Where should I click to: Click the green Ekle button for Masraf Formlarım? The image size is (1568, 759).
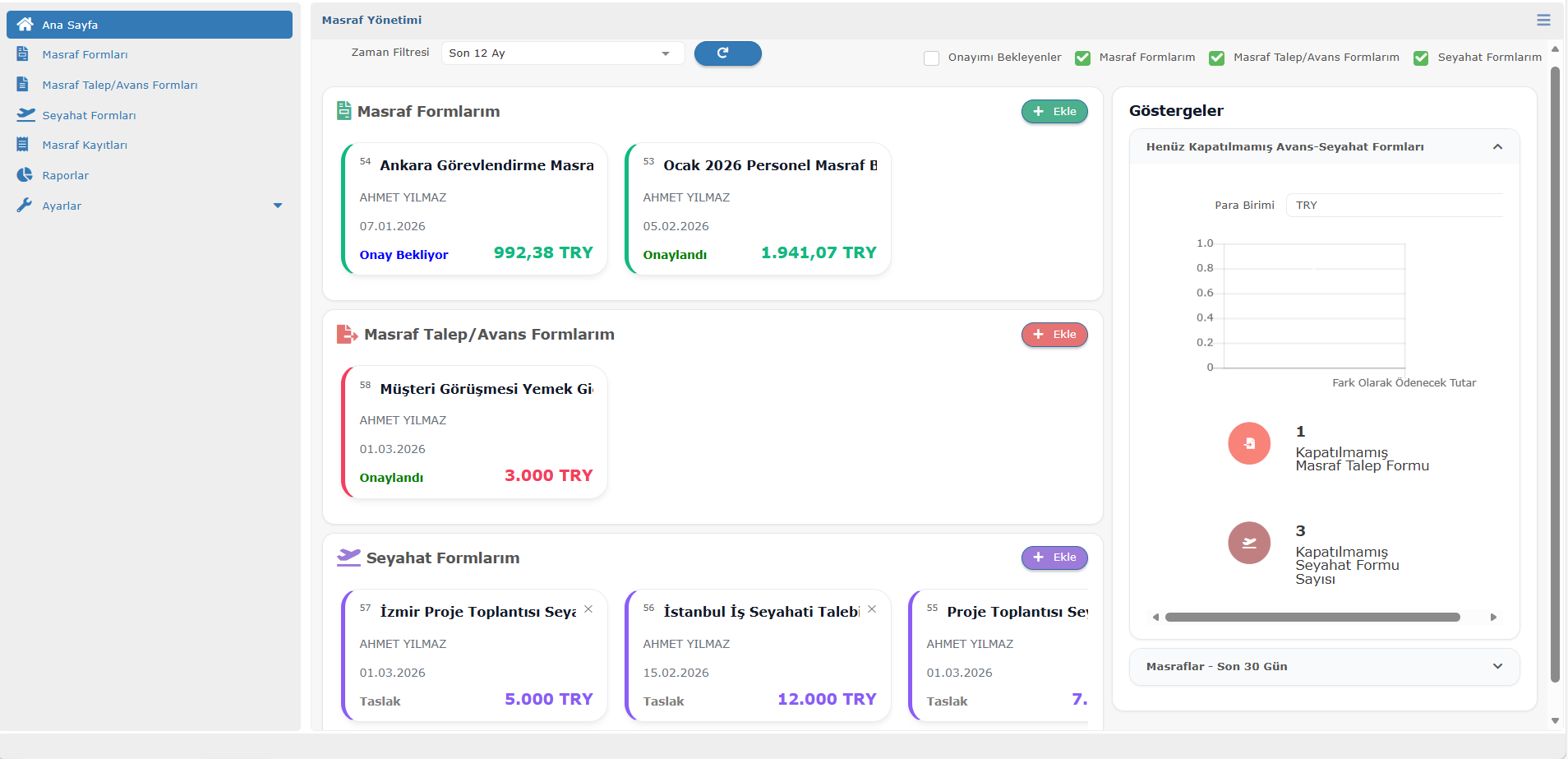(1054, 112)
